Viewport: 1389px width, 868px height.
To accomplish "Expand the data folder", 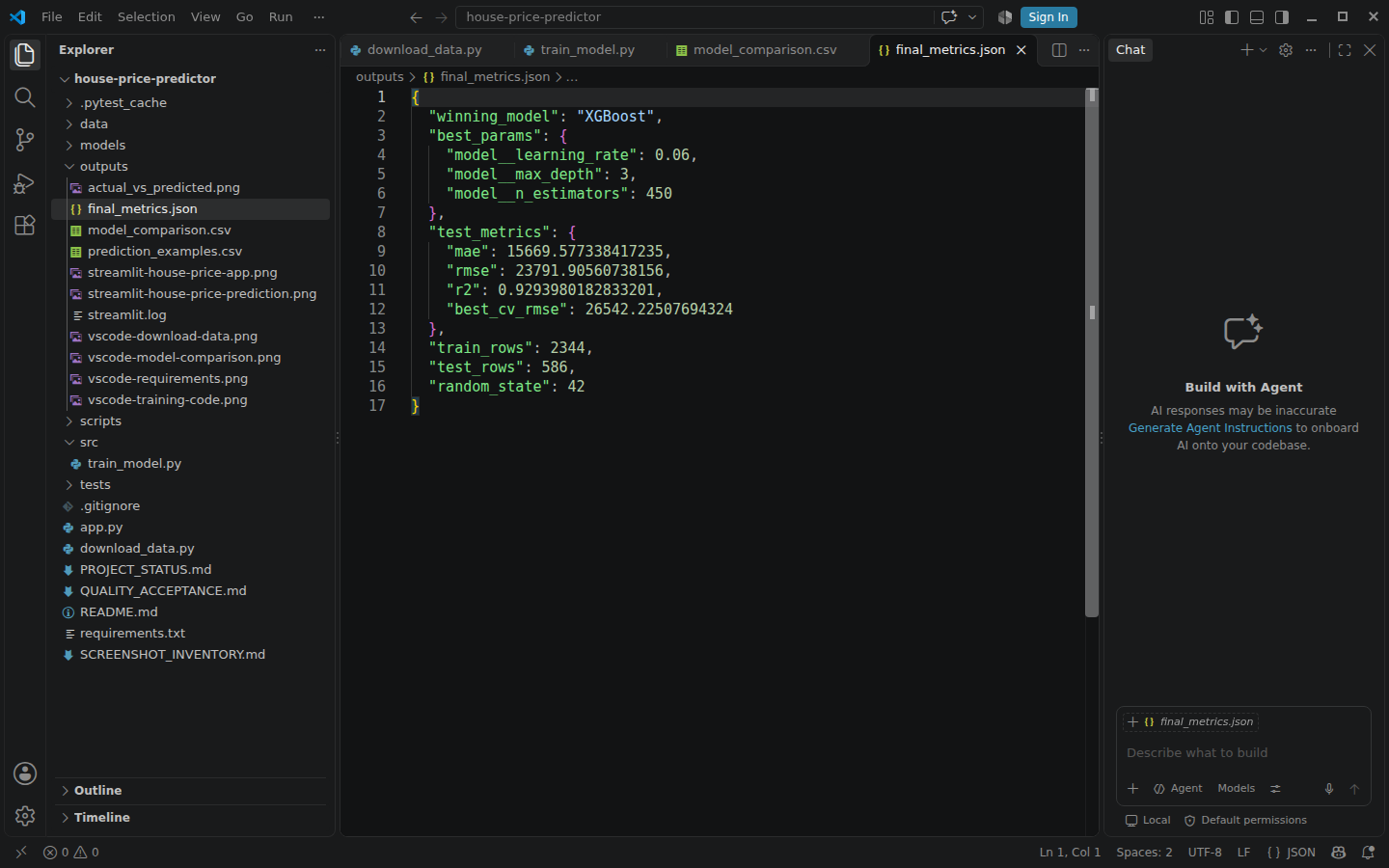I will (x=190, y=124).
